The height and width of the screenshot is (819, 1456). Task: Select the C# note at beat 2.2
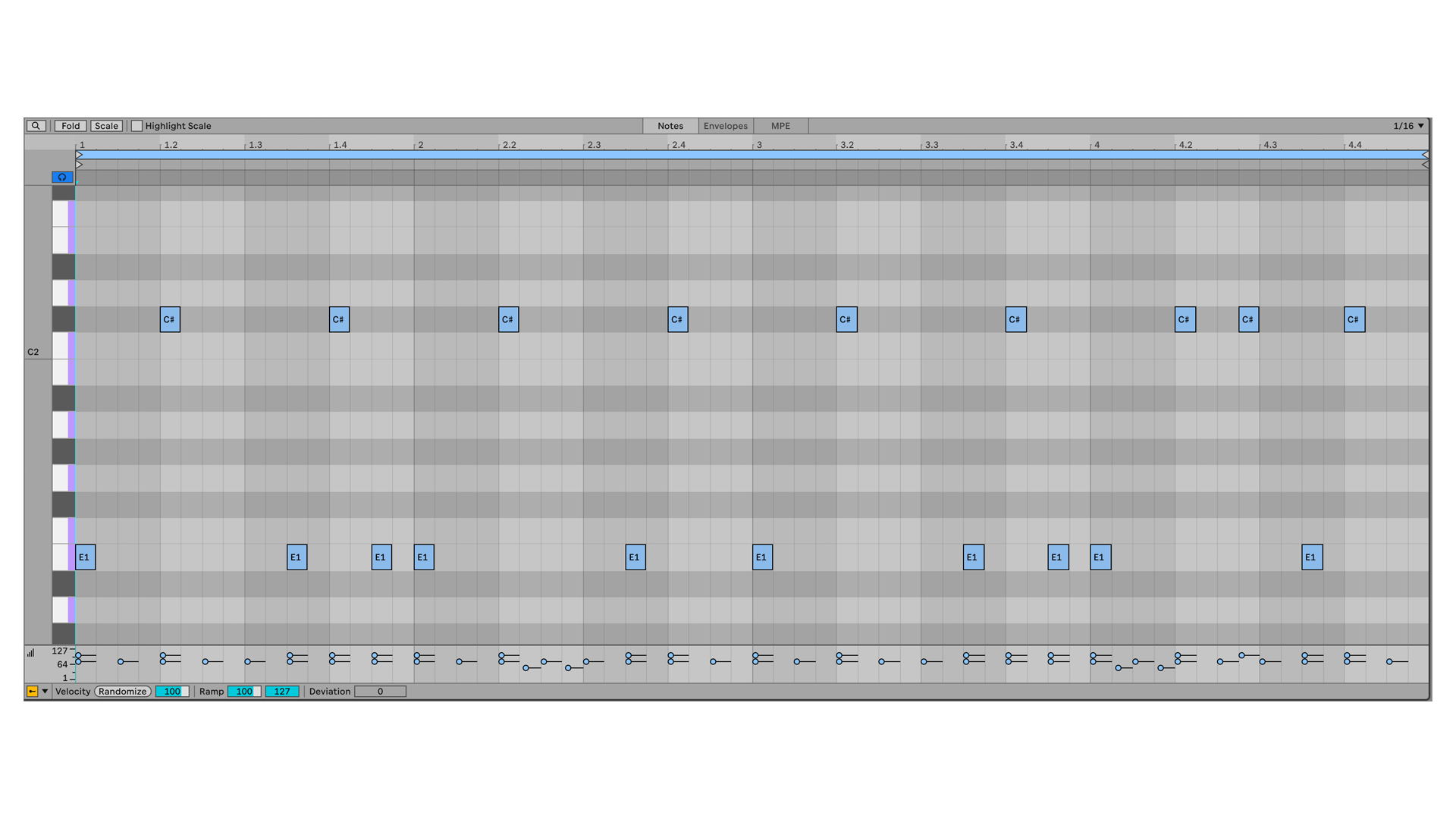pyautogui.click(x=508, y=319)
